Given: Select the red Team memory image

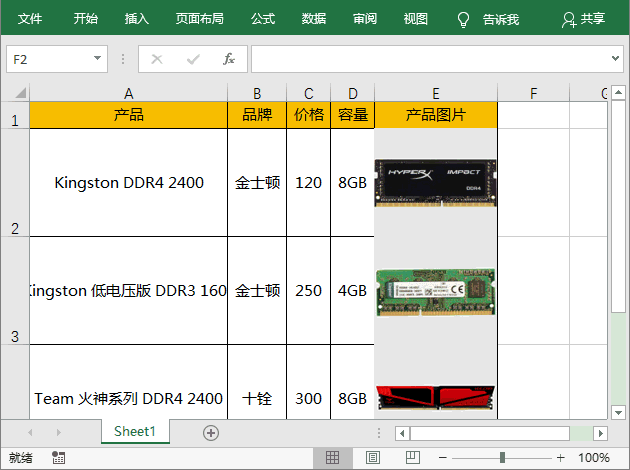Looking at the screenshot, I should click(436, 398).
